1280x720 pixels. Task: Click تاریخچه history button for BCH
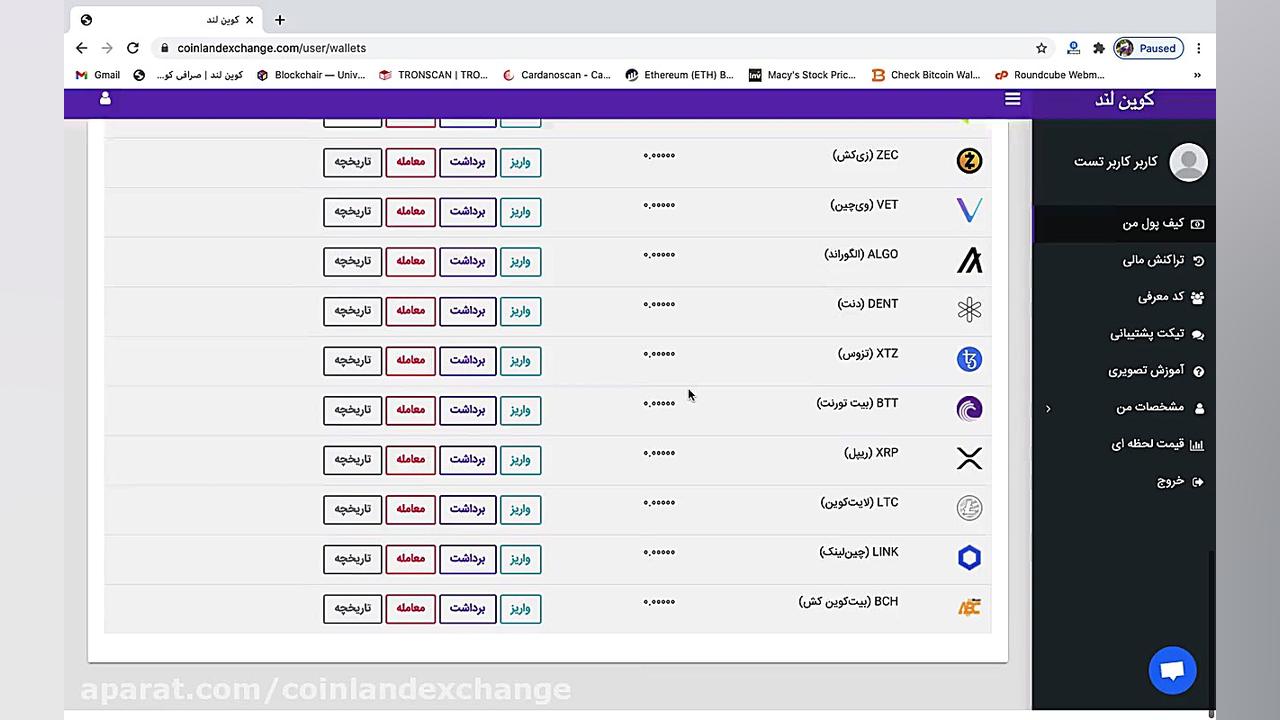[352, 608]
